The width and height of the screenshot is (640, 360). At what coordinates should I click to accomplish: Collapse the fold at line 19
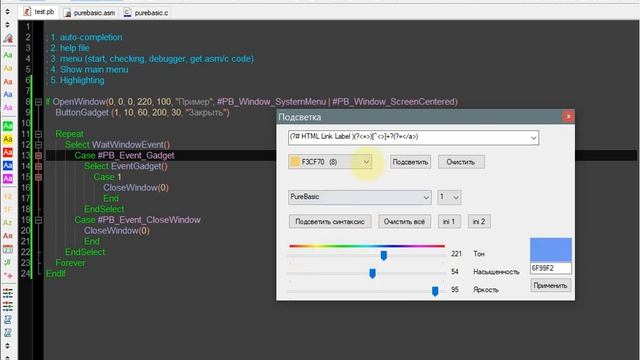click(x=38, y=220)
